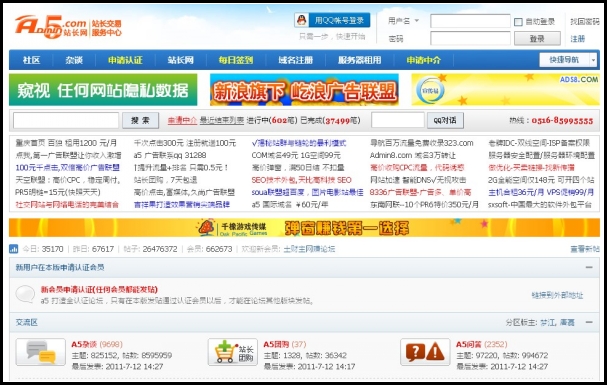Image resolution: width=607 pixels, height=385 pixels.
Task: Open the 服务器租用 menu item
Action: 360,60
